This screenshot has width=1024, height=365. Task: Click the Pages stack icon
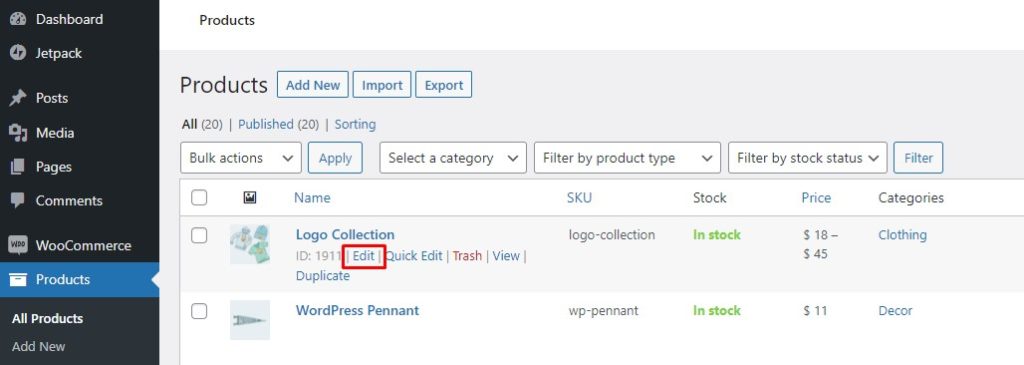point(18,167)
